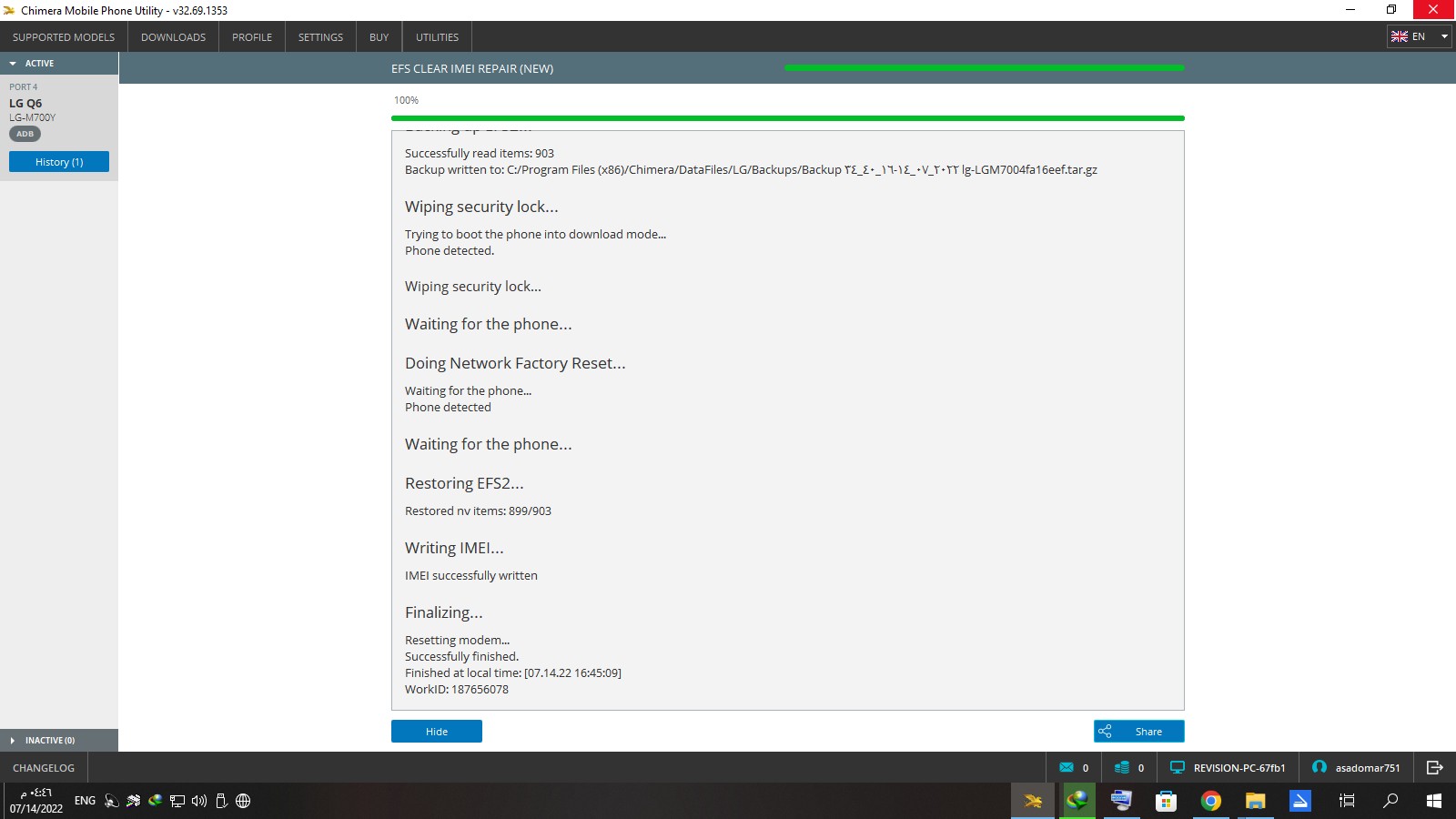Click the share icon on Share button

click(1105, 732)
